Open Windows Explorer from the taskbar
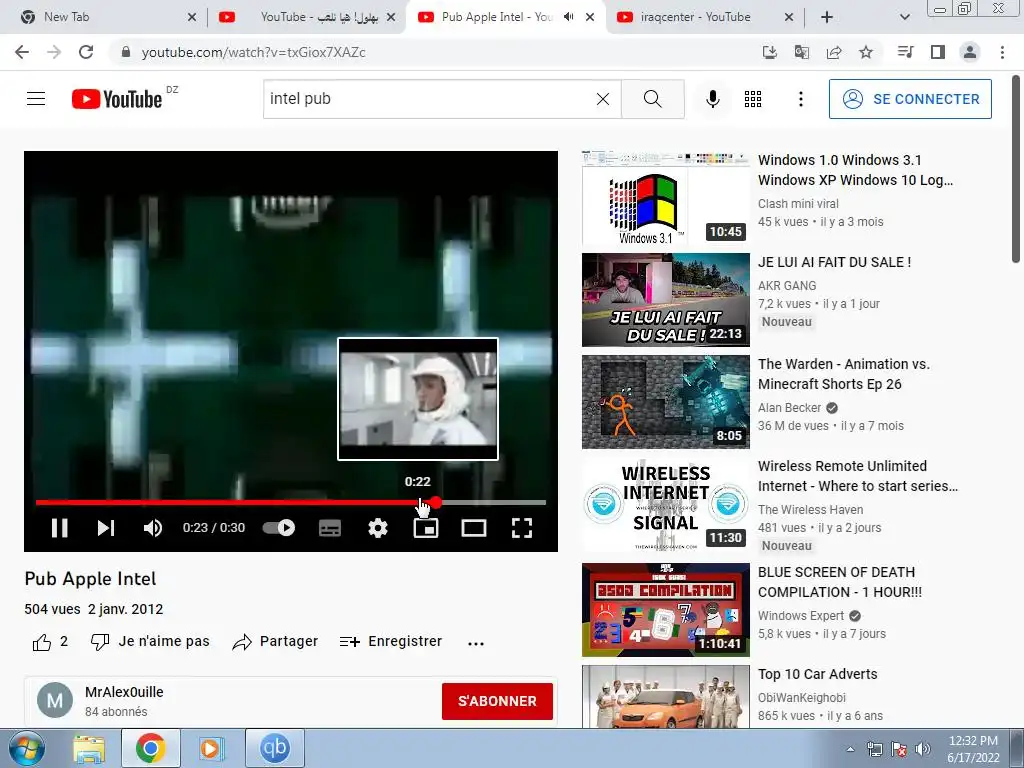The height and width of the screenshot is (768, 1024). pyautogui.click(x=89, y=748)
